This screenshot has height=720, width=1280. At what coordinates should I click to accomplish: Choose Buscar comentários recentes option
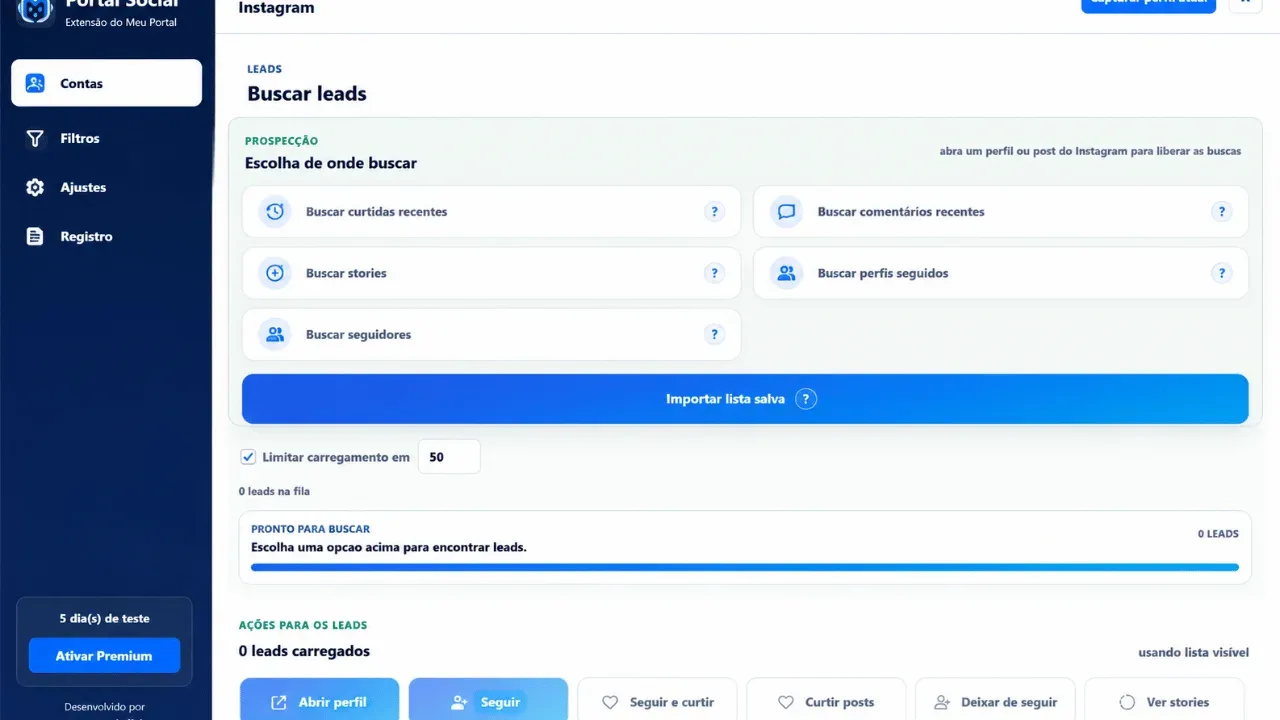click(x=1000, y=212)
